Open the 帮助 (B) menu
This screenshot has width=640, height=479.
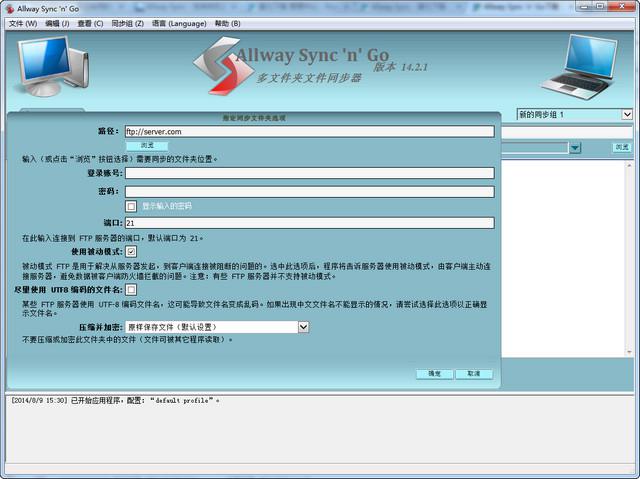[227, 24]
